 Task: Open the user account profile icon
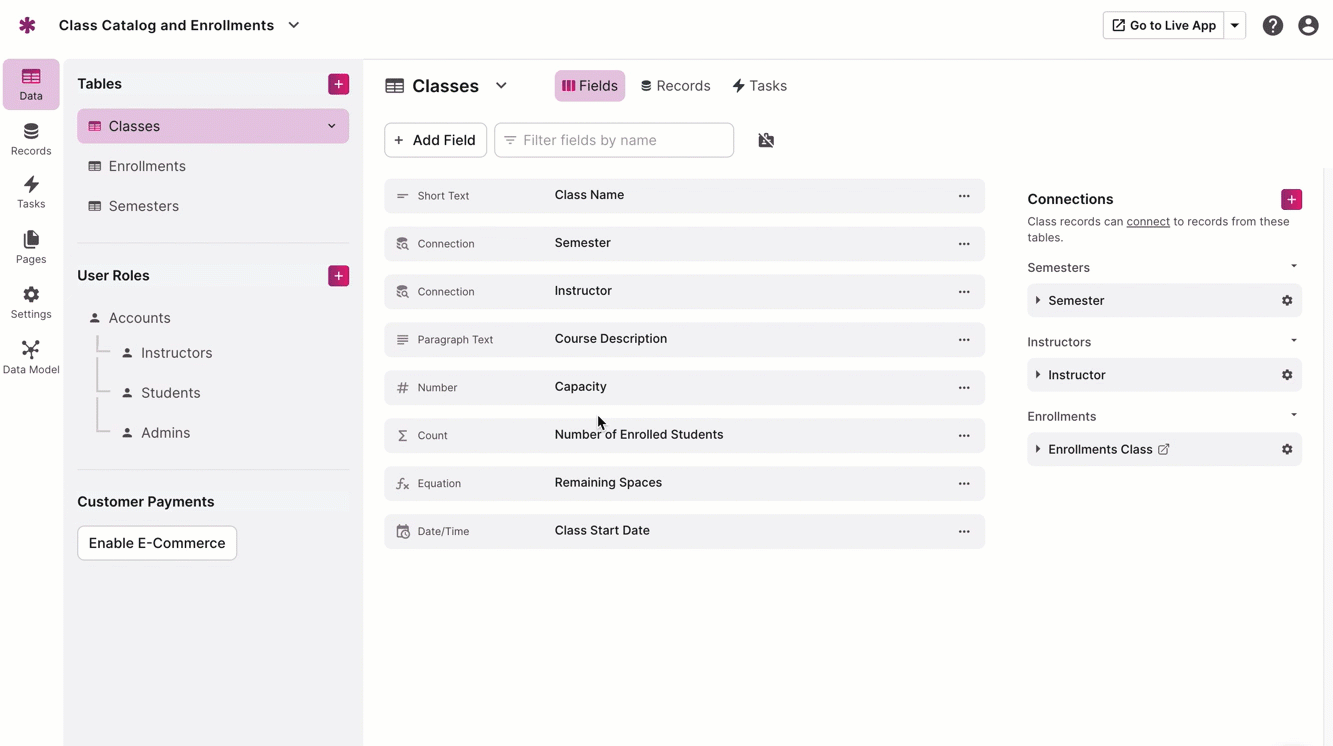pyautogui.click(x=1308, y=26)
